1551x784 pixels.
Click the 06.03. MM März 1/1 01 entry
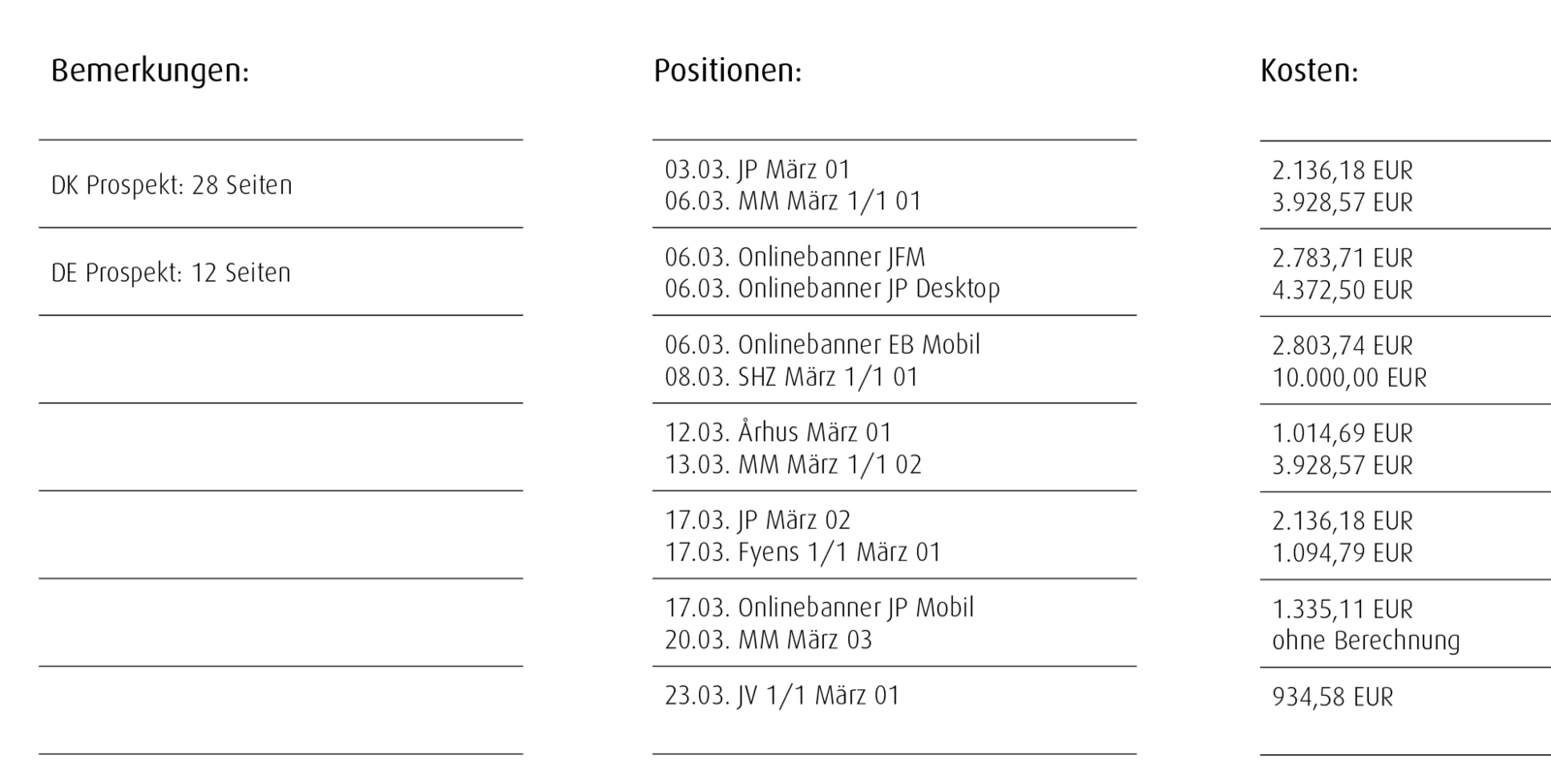[793, 202]
